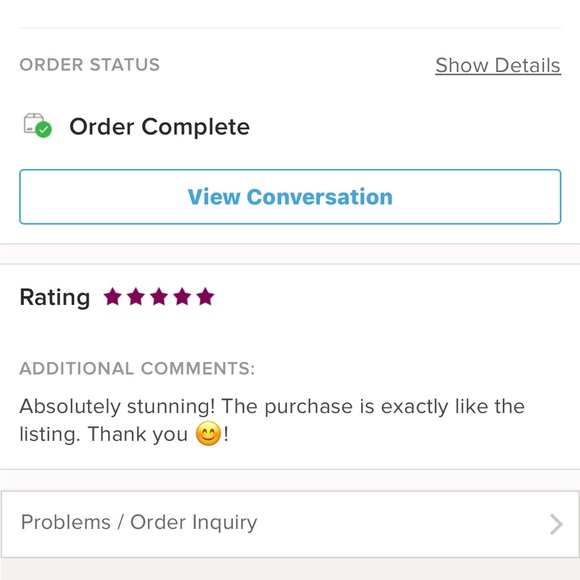The height and width of the screenshot is (580, 580).
Task: Click the first purple rating star
Action: (x=112, y=297)
